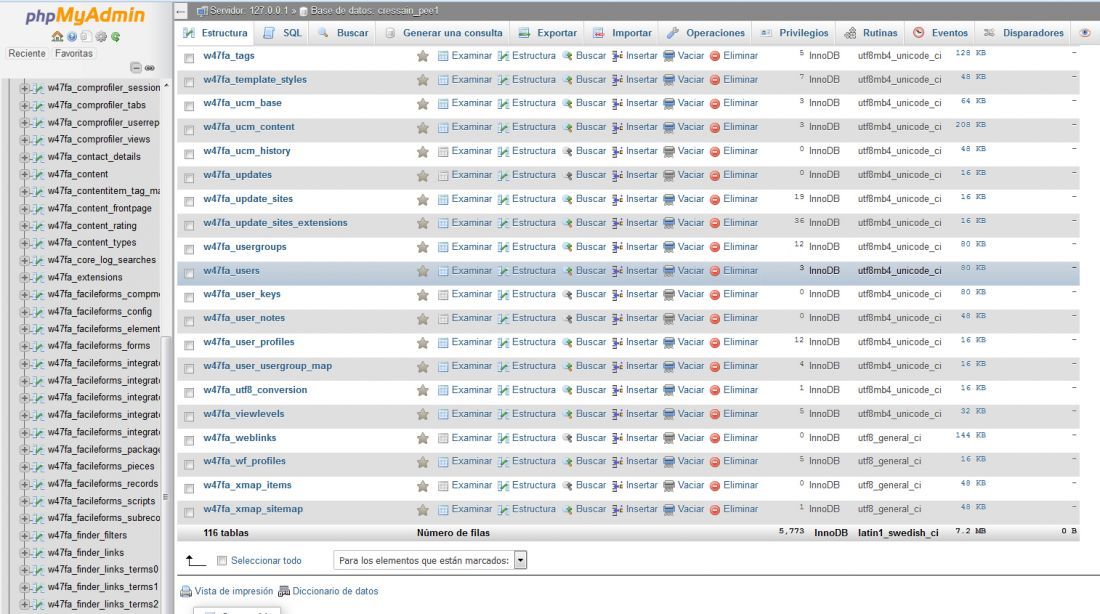Image resolution: width=1100 pixels, height=614 pixels.
Task: Expand w47fa_facileforms_records in the tree
Action: pyautogui.click(x=25, y=484)
